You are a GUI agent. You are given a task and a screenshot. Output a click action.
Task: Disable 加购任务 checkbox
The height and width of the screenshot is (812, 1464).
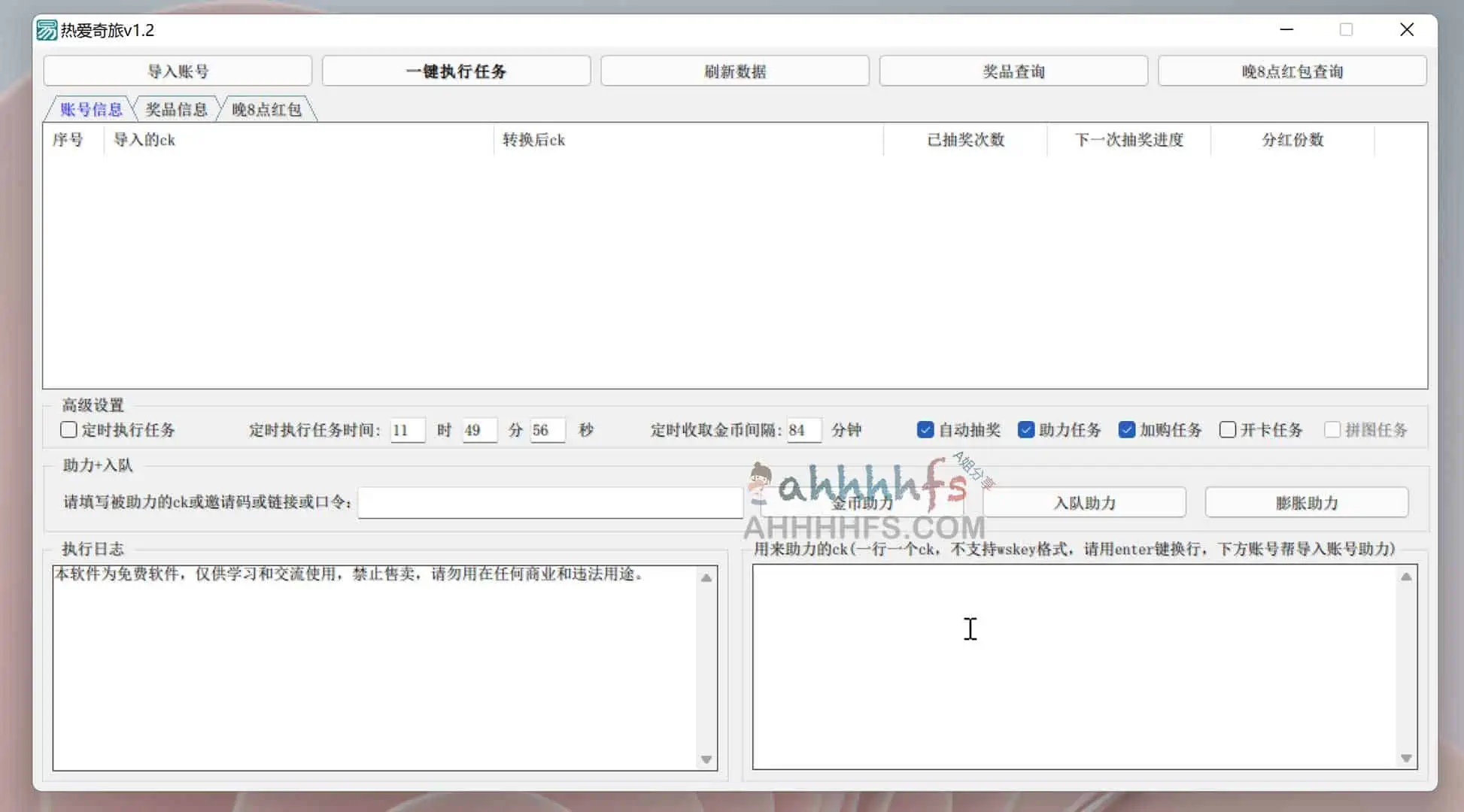click(1126, 430)
